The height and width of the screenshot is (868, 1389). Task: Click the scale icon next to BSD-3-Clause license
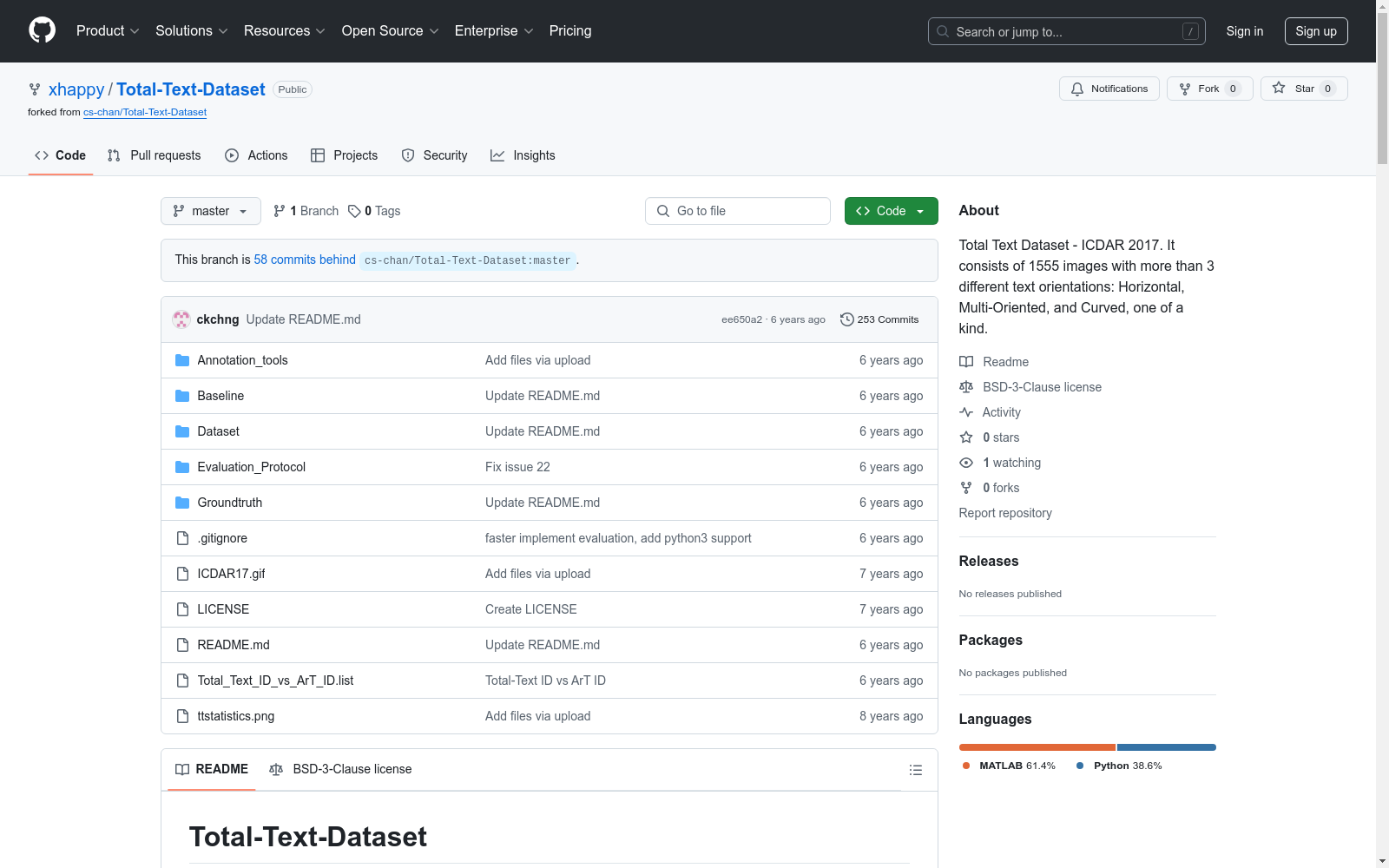coord(966,387)
